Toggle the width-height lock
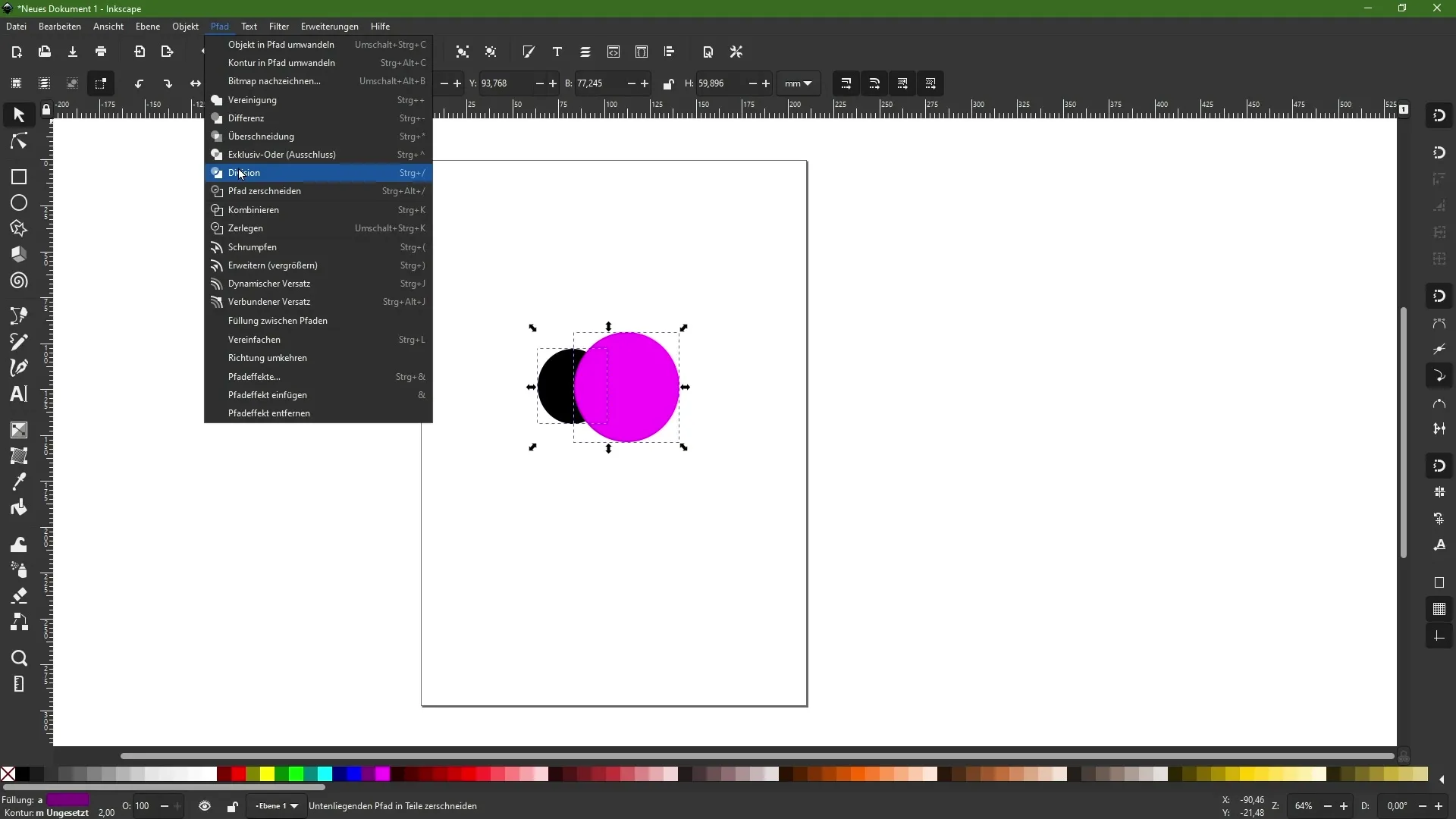Screen dimensions: 1456x819 pyautogui.click(x=668, y=84)
